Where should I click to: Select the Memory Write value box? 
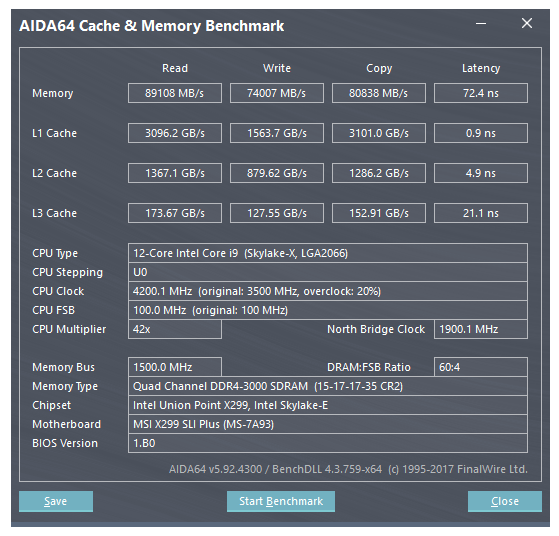(277, 93)
